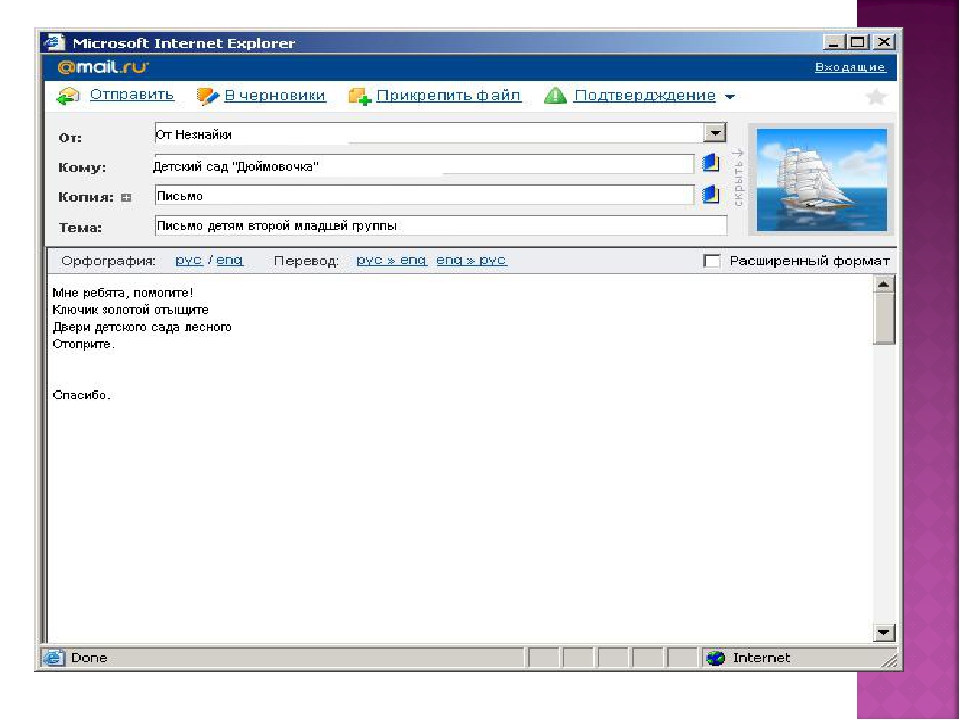
Task: Open the От sender dropdown
Action: [714, 133]
